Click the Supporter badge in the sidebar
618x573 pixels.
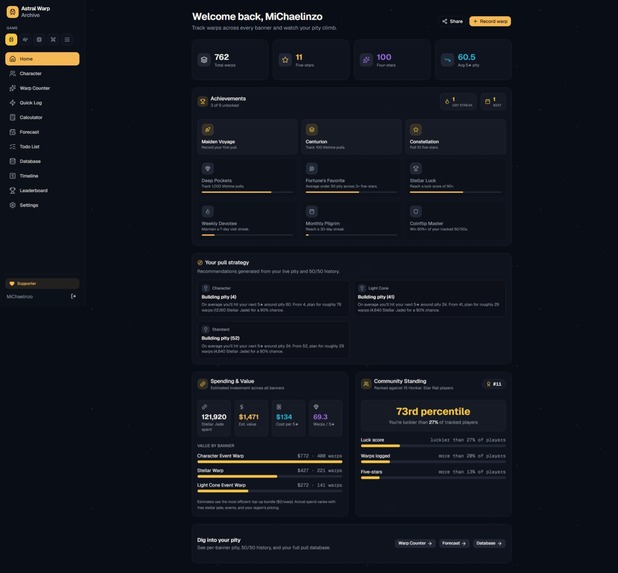pyautogui.click(x=42, y=283)
